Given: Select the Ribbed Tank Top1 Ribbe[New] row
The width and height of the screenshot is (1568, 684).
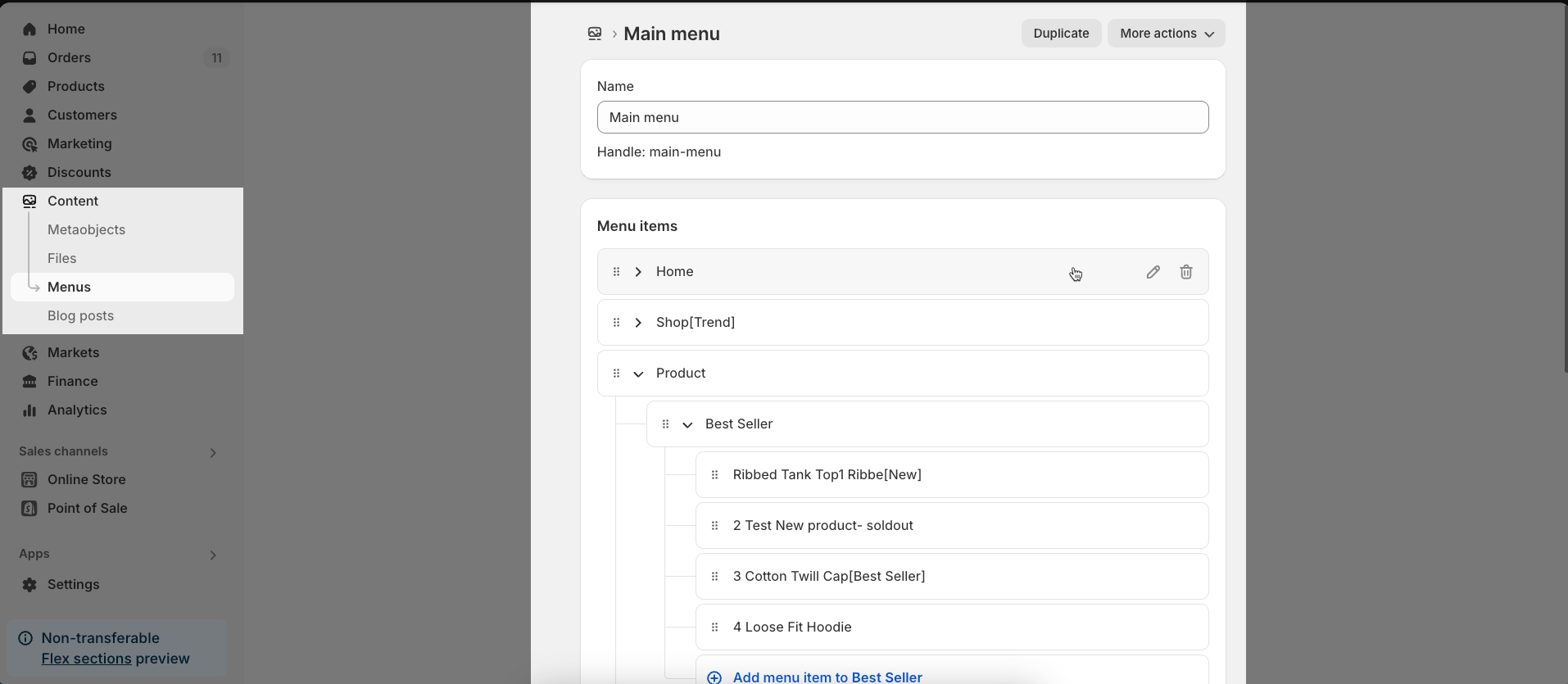Looking at the screenshot, I should 952,475.
